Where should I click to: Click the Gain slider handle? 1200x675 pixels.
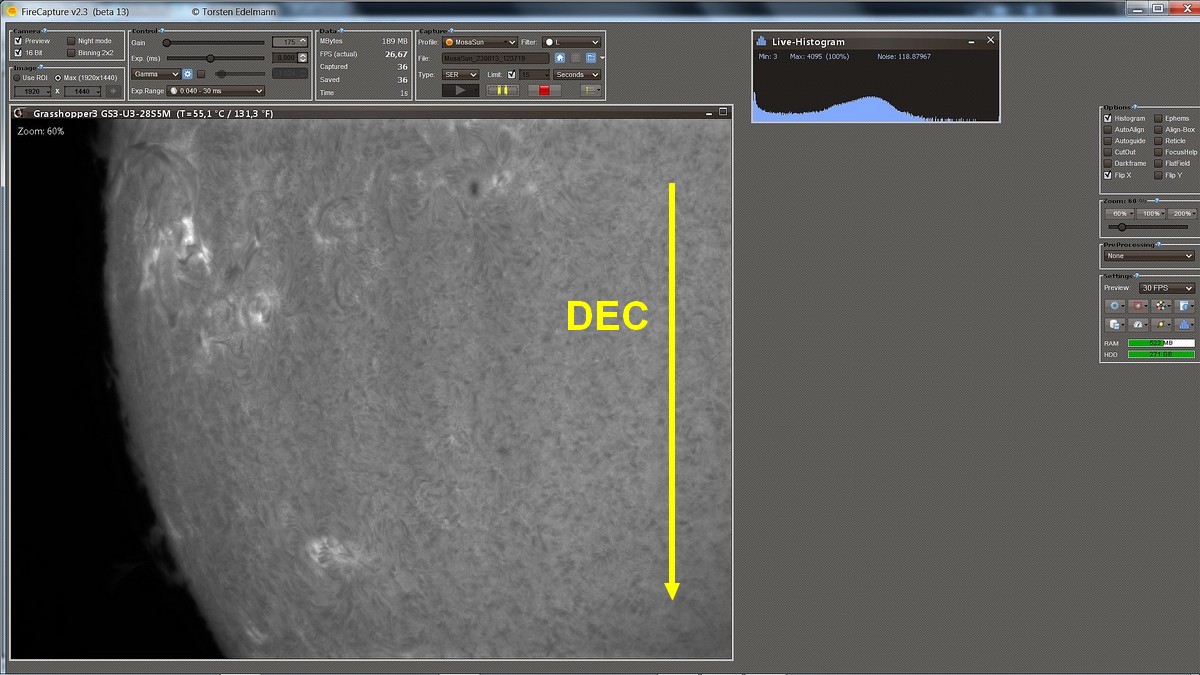coord(166,42)
